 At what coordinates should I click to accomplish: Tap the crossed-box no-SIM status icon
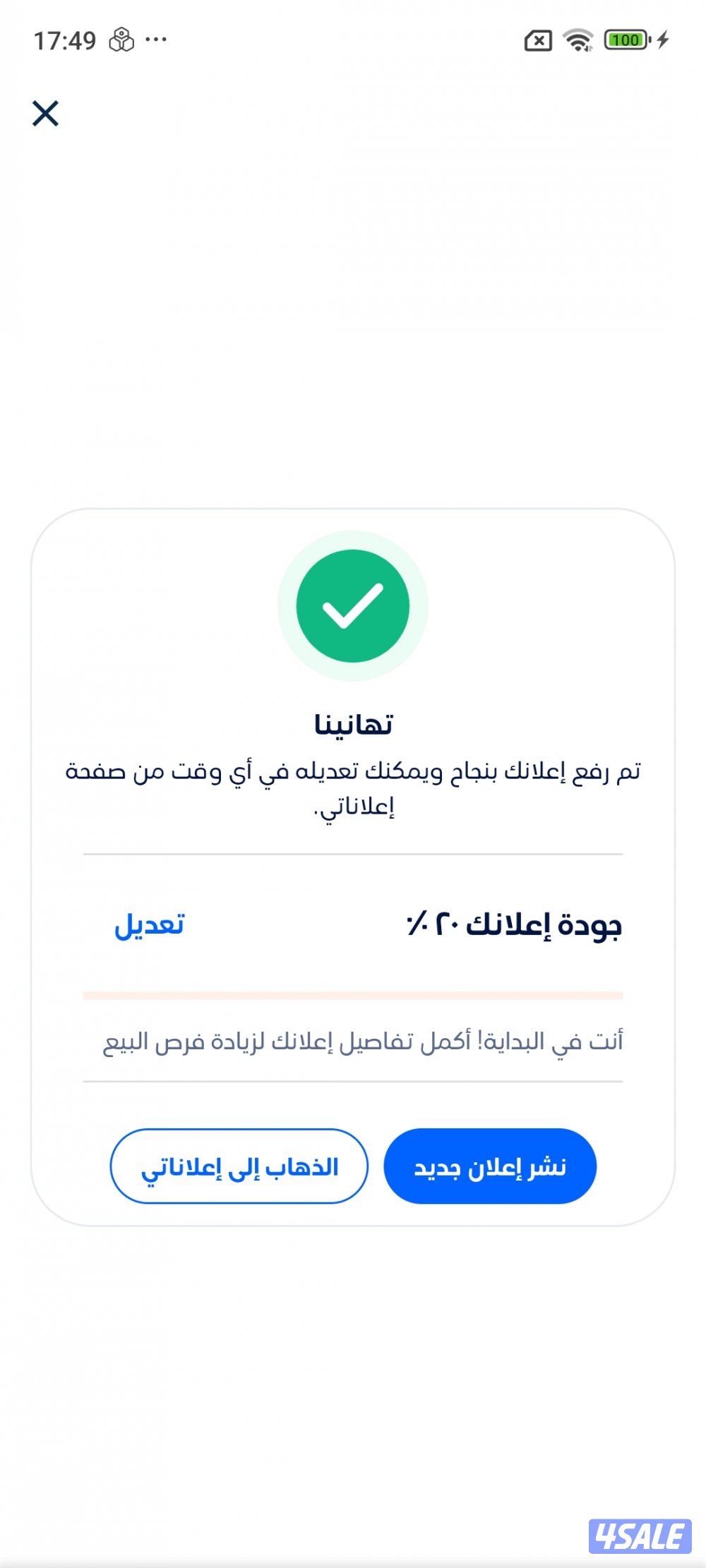(538, 41)
